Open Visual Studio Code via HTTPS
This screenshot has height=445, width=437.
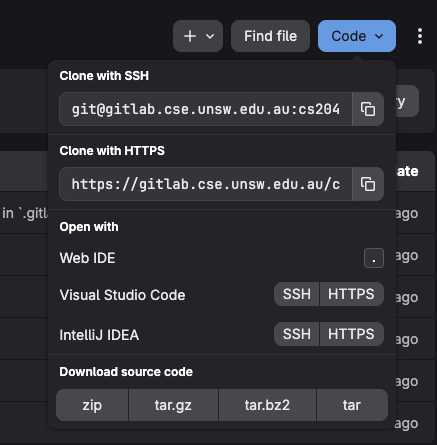352,294
